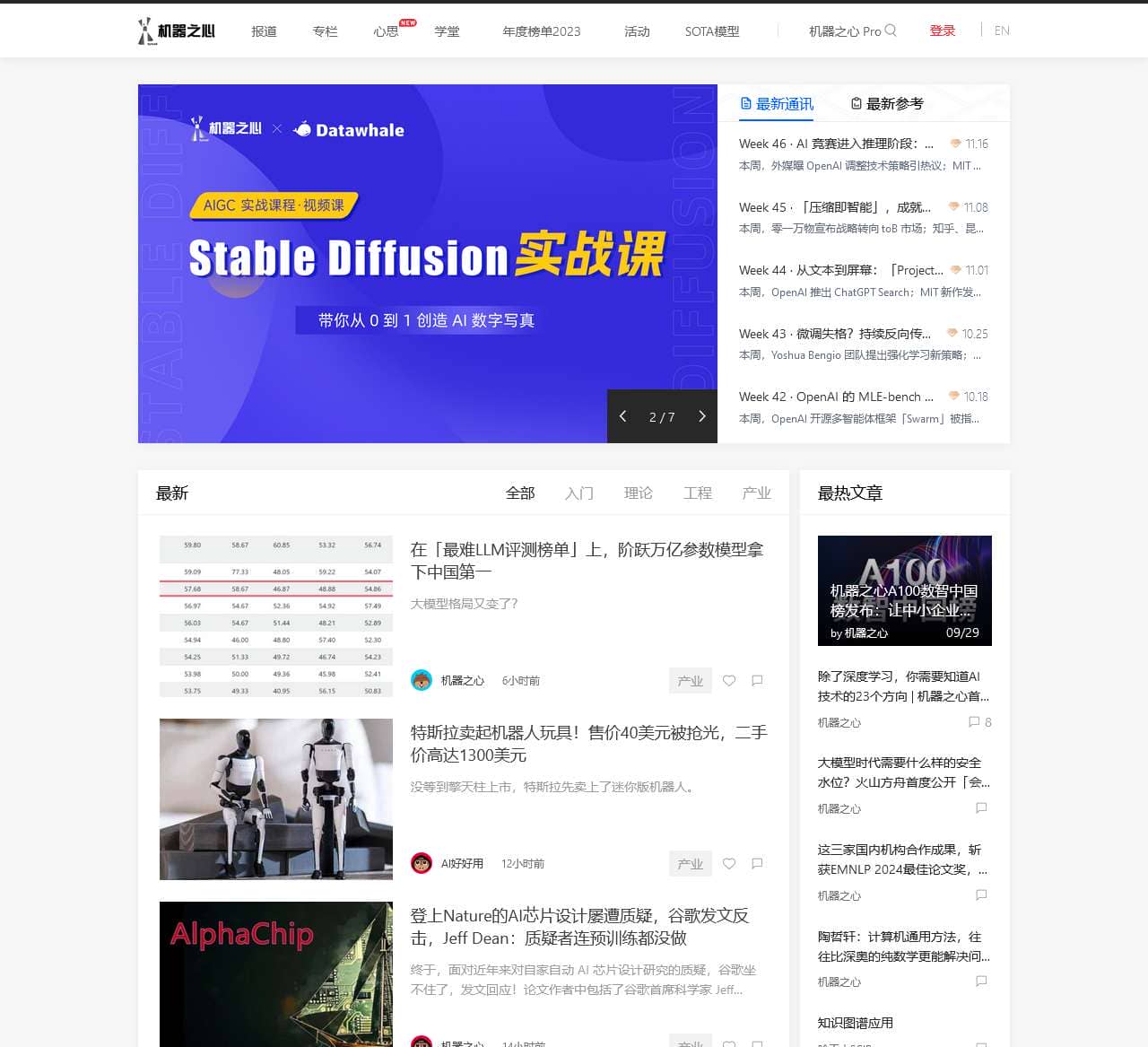Go to next carousel slide arrow
1148x1047 pixels.
click(701, 416)
